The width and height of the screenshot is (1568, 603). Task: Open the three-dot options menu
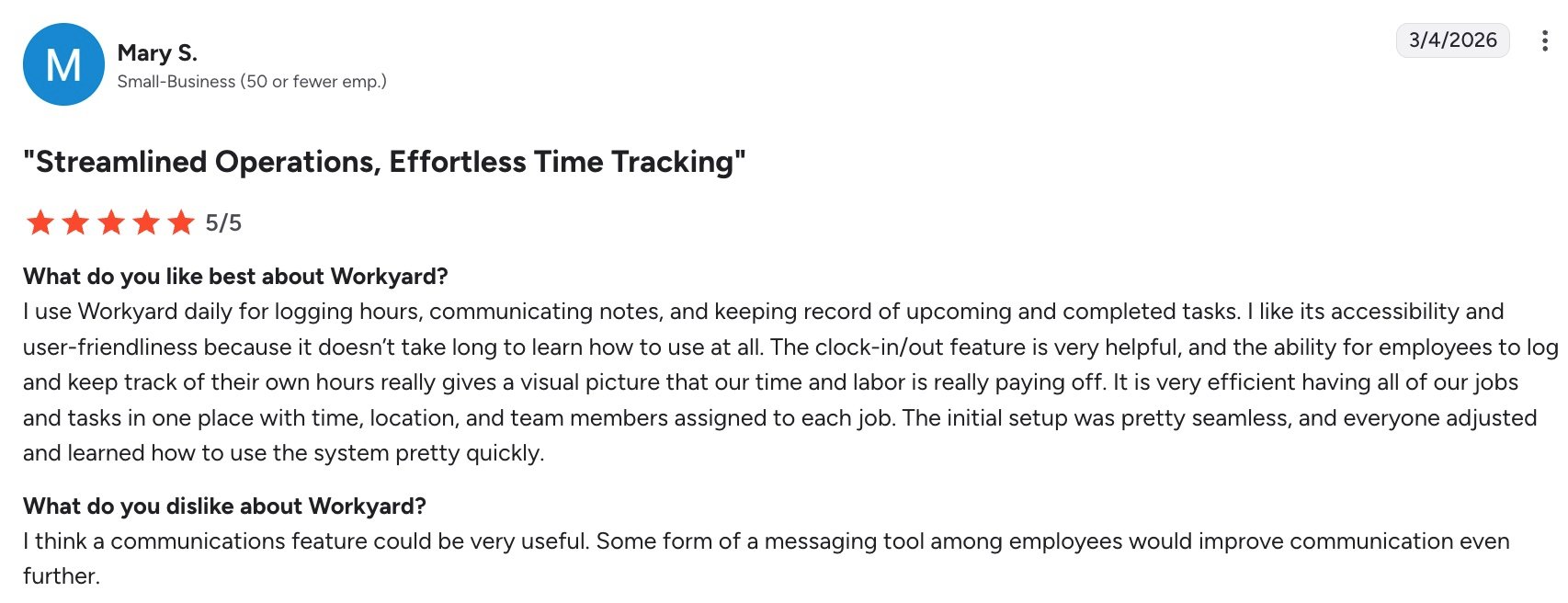coord(1544,40)
